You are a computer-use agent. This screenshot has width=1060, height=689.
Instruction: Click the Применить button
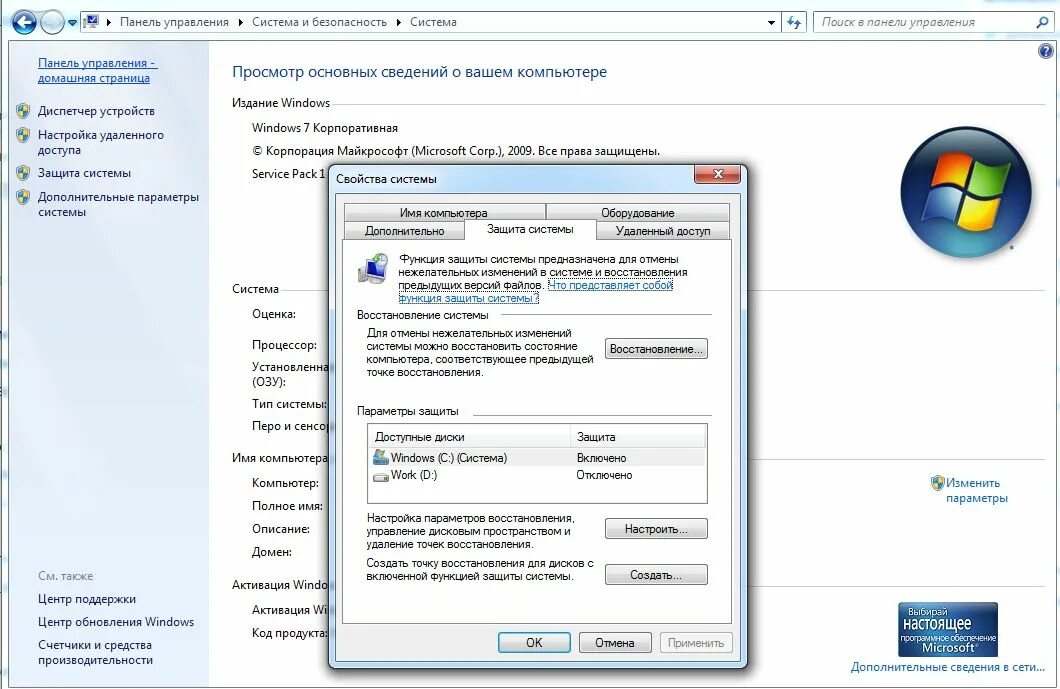click(696, 642)
